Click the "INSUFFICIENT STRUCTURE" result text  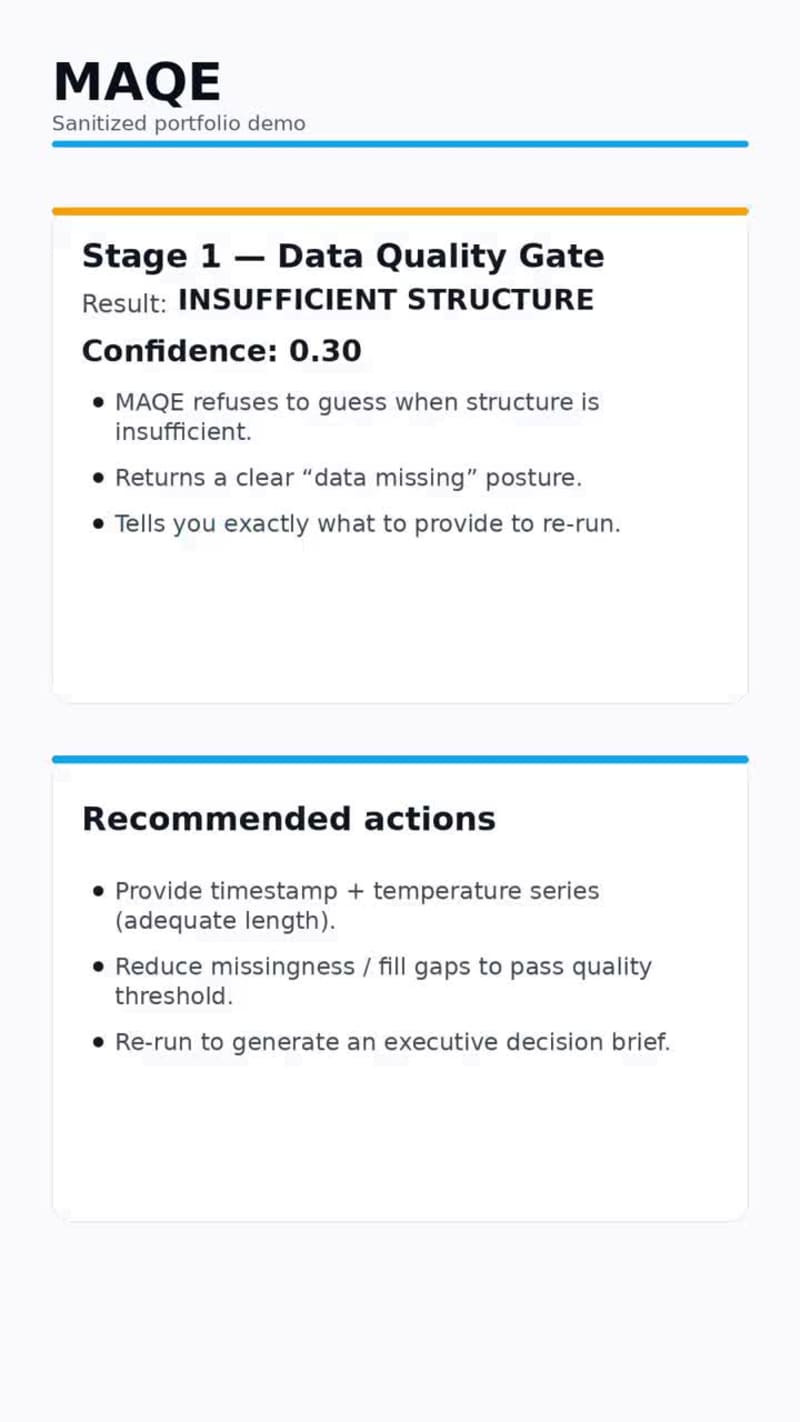click(385, 300)
